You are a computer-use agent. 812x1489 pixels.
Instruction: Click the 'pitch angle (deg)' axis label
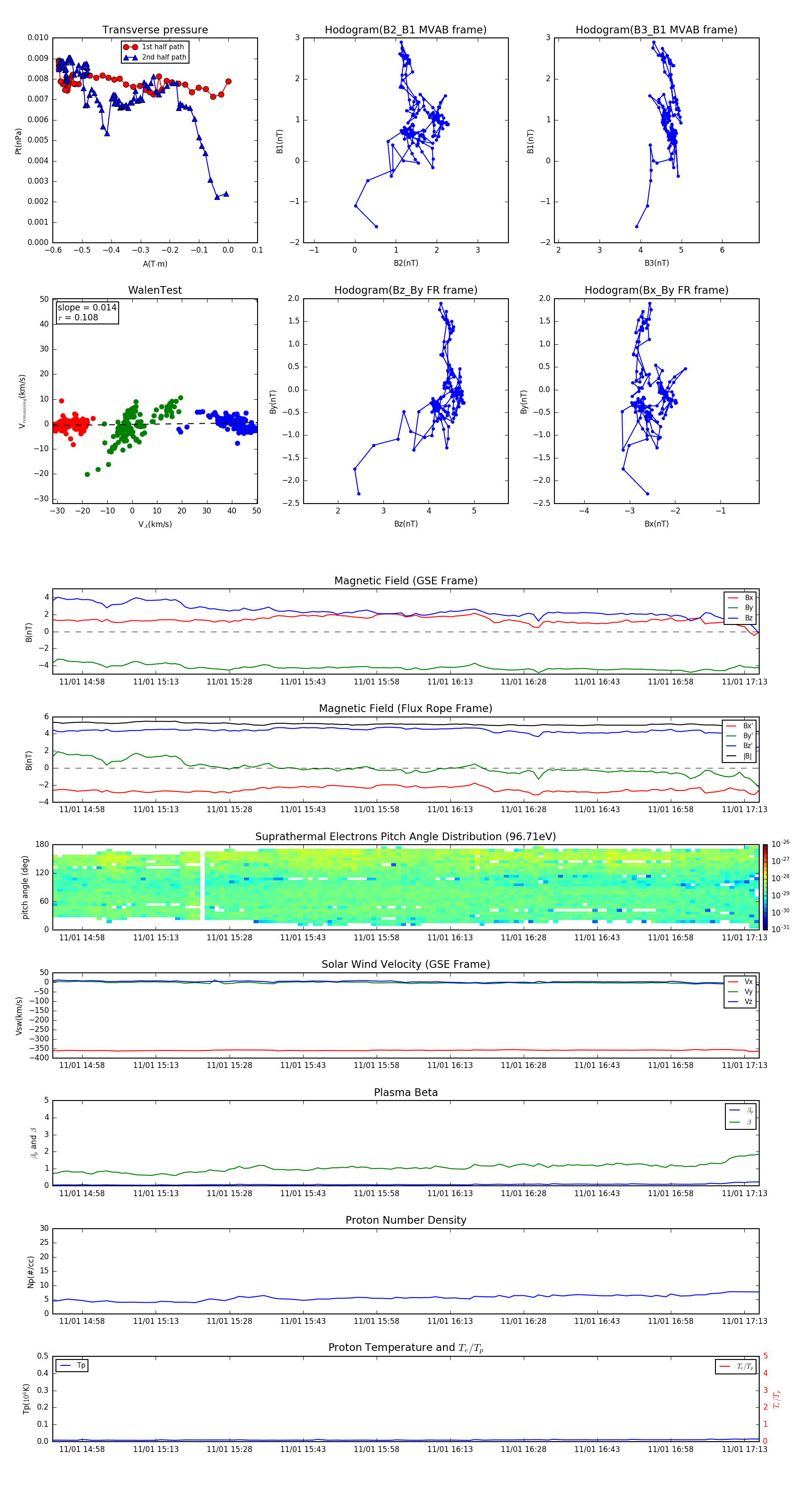[x=25, y=887]
